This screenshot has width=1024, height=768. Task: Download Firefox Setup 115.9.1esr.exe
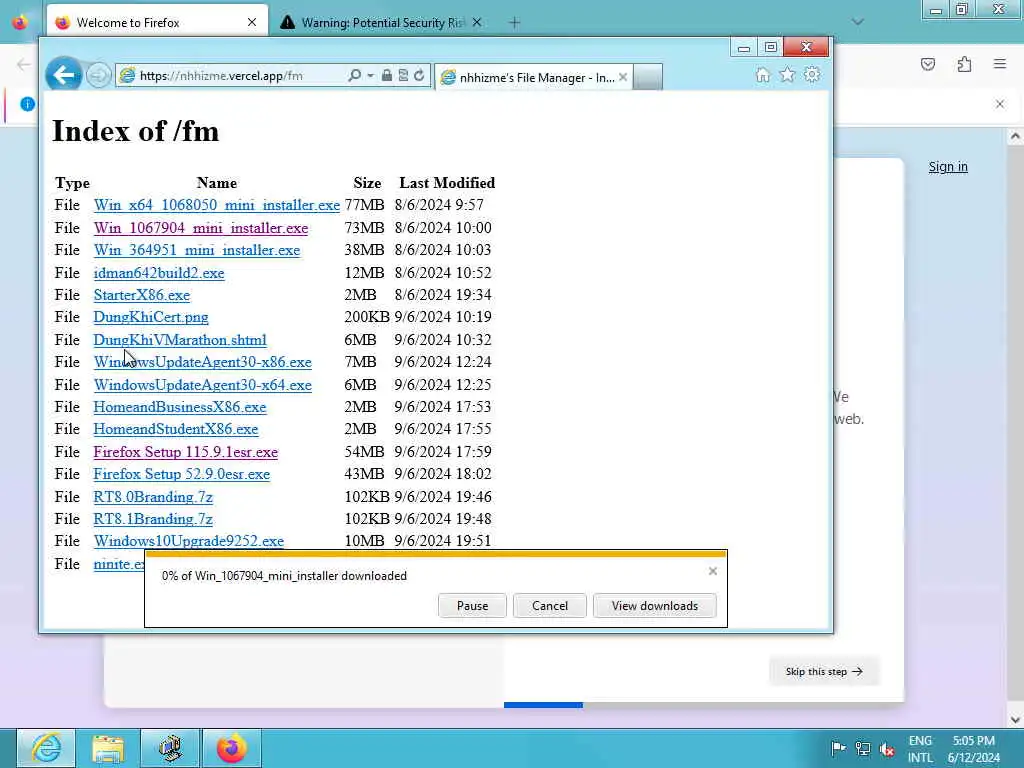185,452
